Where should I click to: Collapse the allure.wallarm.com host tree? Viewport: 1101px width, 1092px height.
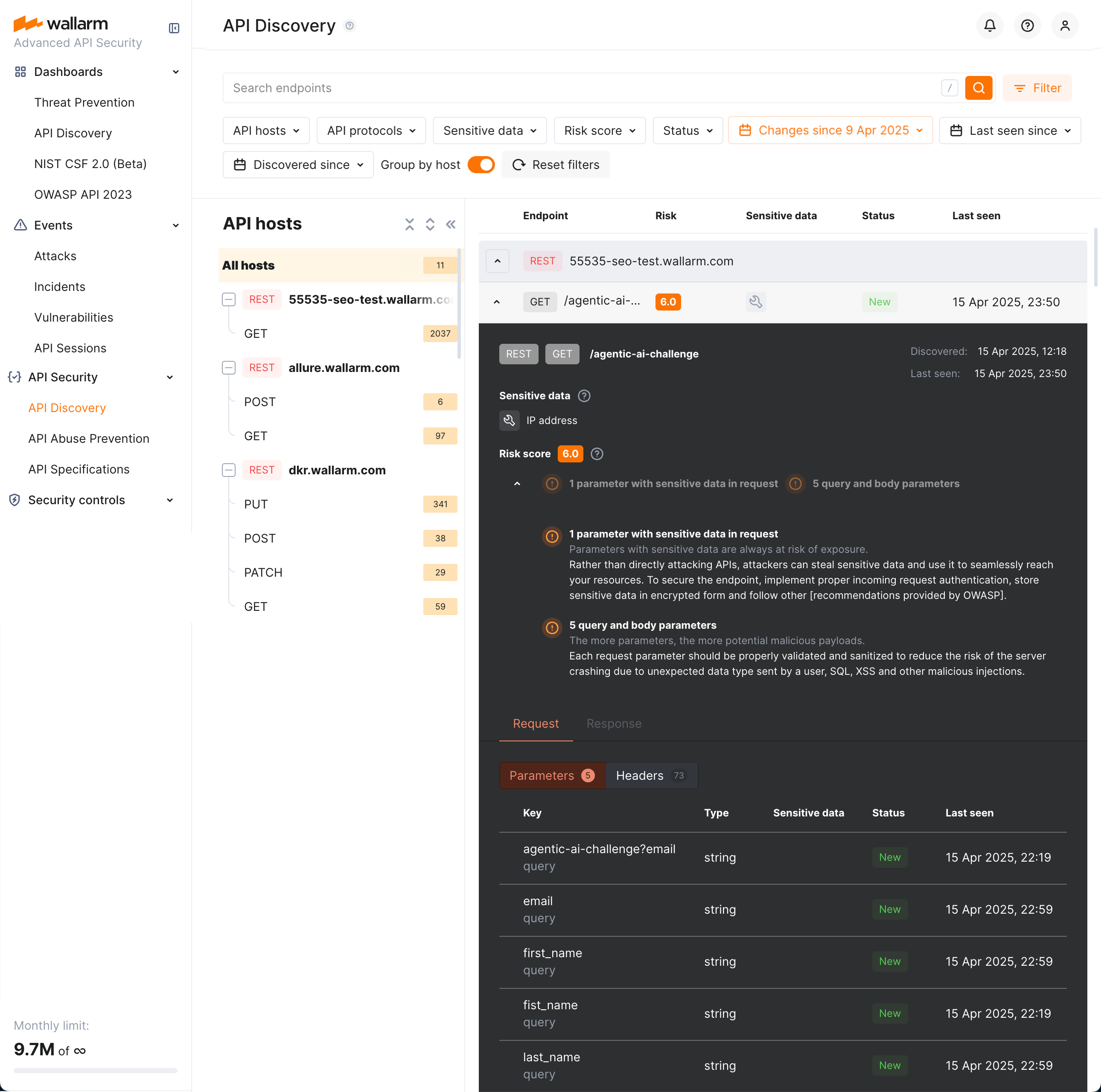(x=228, y=367)
